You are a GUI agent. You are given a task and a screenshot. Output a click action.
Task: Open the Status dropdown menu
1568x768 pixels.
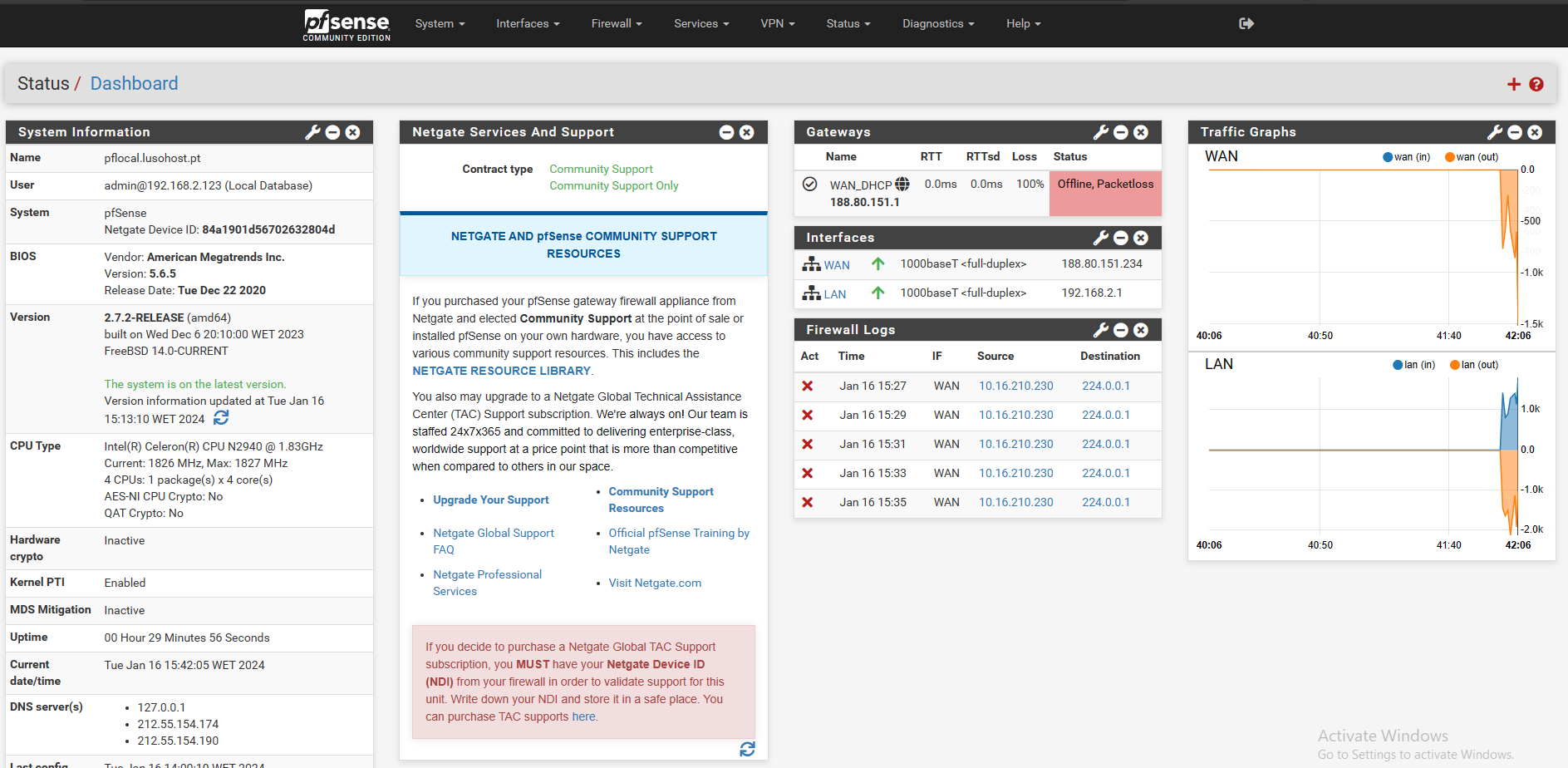pos(848,23)
